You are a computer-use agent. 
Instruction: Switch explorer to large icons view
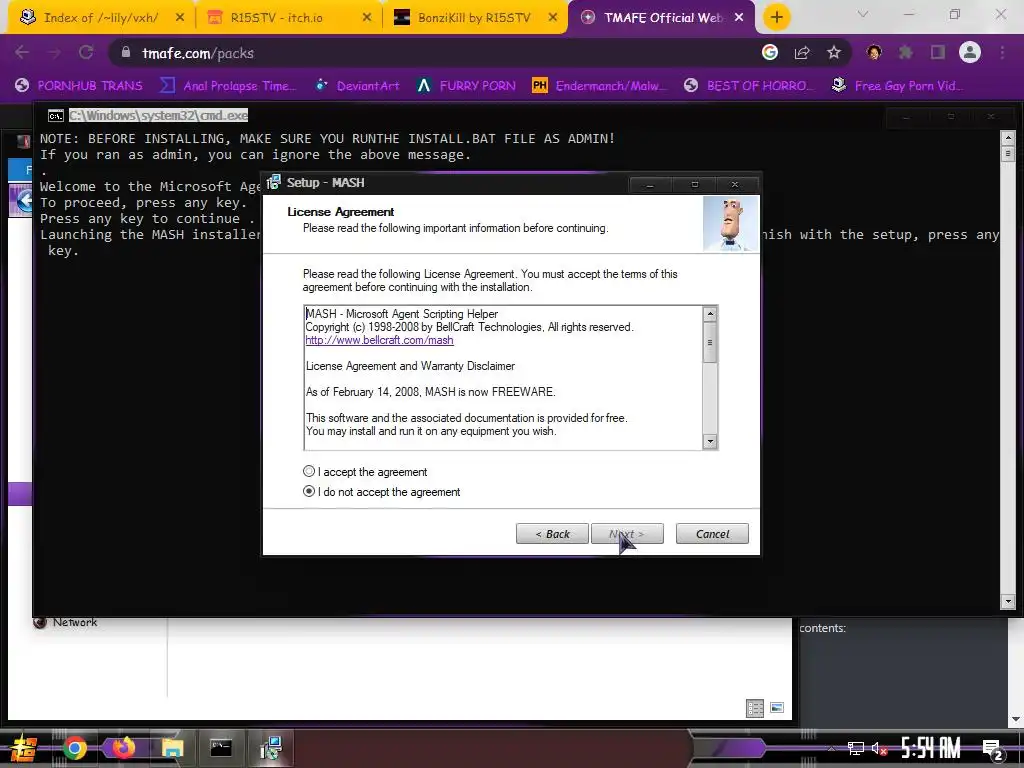point(776,708)
